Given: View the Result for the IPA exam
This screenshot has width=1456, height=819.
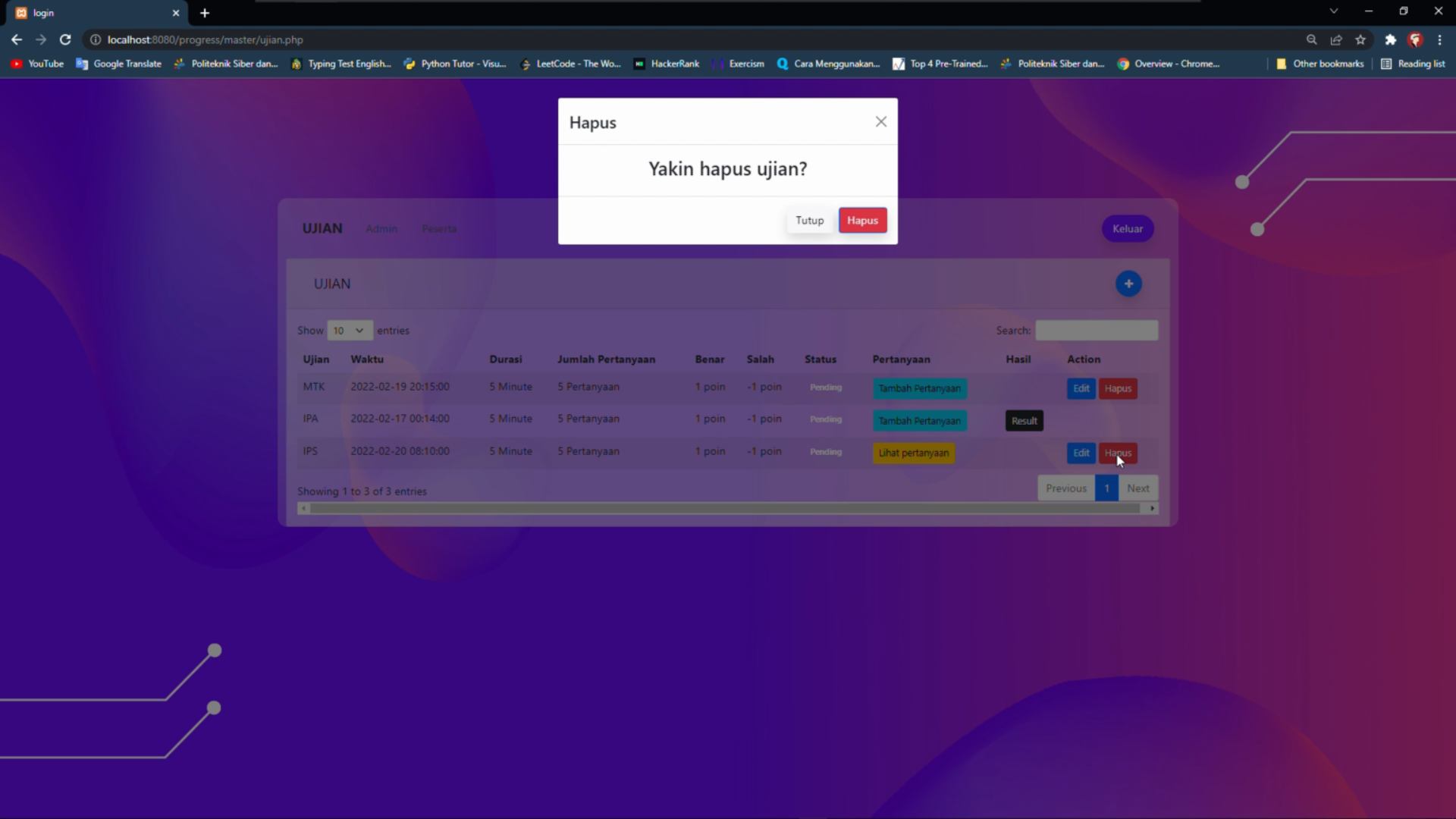Looking at the screenshot, I should click(1024, 420).
